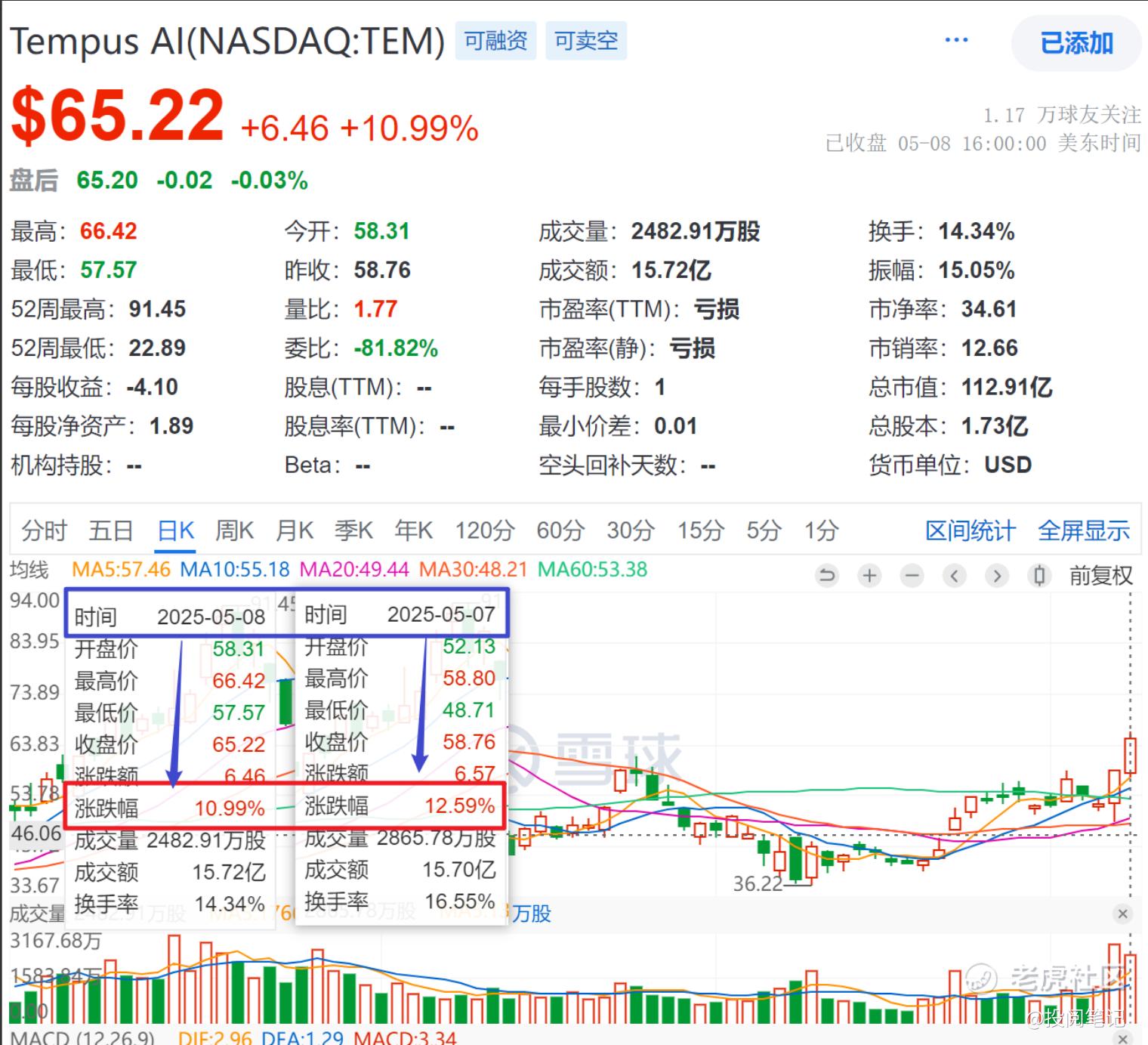
Task: Open 全屏显示 fullscreen chart
Action: pos(1084,531)
